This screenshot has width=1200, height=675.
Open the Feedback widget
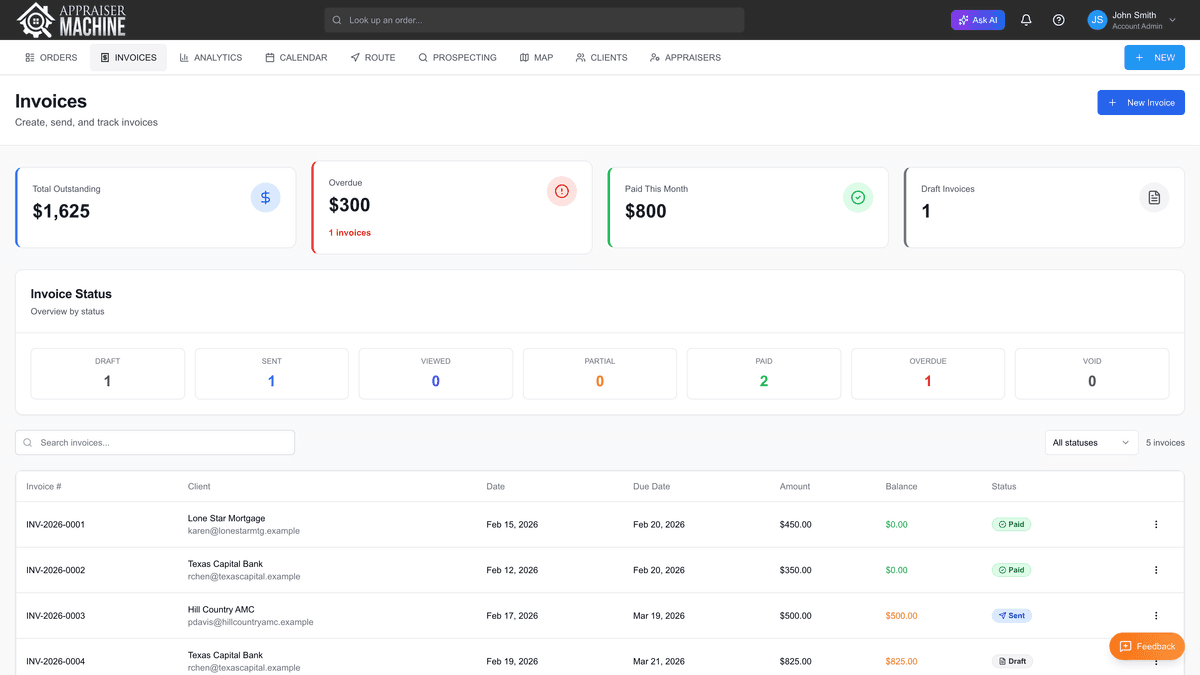click(1146, 646)
